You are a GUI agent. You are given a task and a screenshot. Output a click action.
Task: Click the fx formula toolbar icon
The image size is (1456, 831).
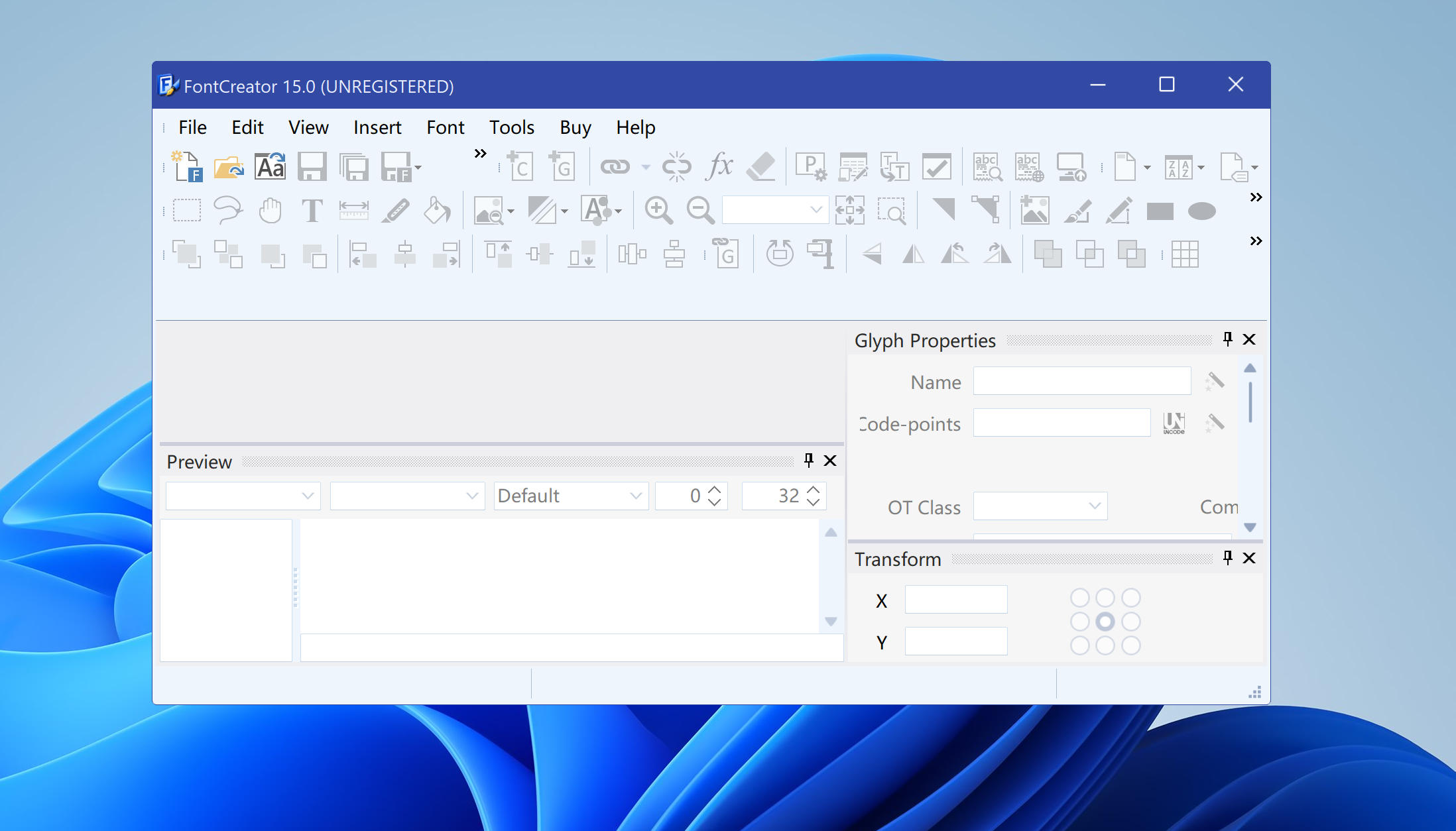click(720, 167)
